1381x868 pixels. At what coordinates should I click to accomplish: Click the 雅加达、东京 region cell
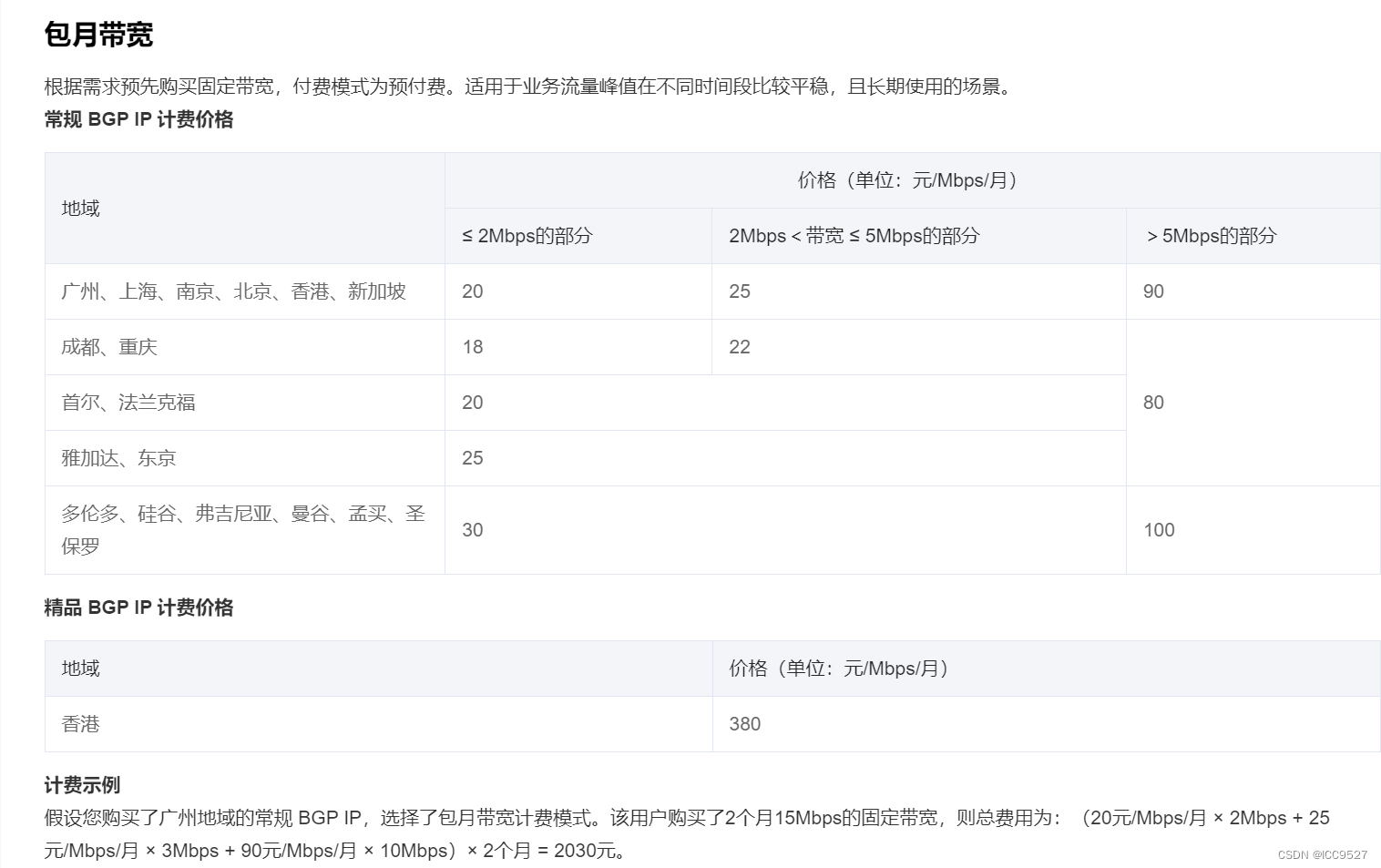(x=245, y=458)
